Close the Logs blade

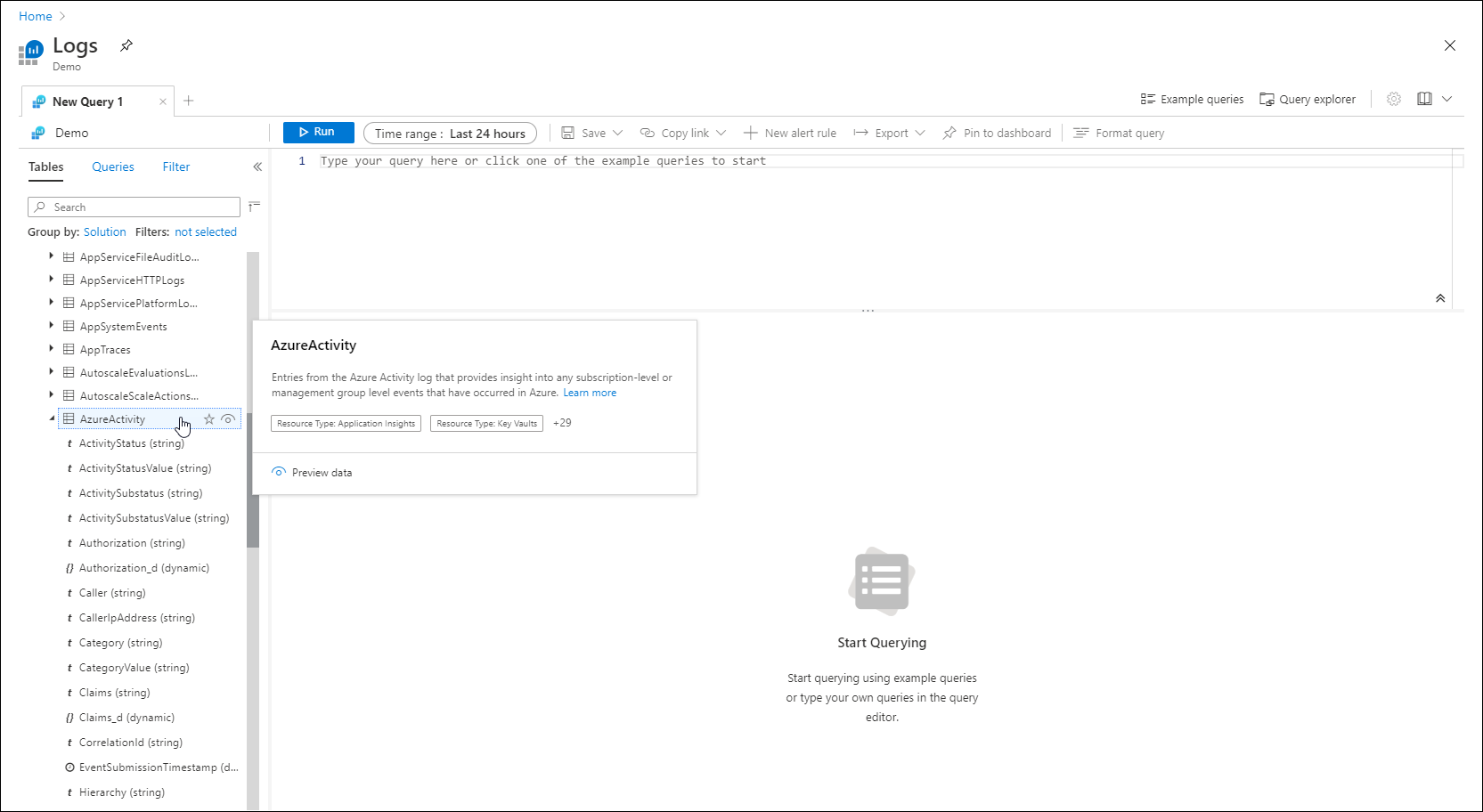(1450, 45)
